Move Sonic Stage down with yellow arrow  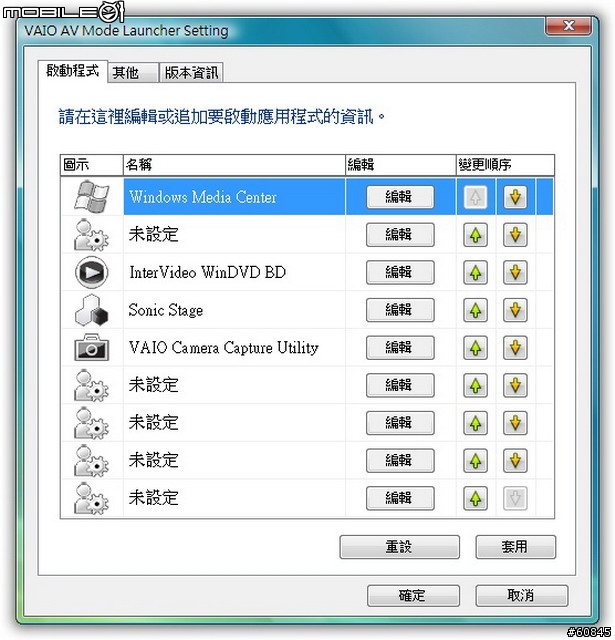[x=515, y=310]
